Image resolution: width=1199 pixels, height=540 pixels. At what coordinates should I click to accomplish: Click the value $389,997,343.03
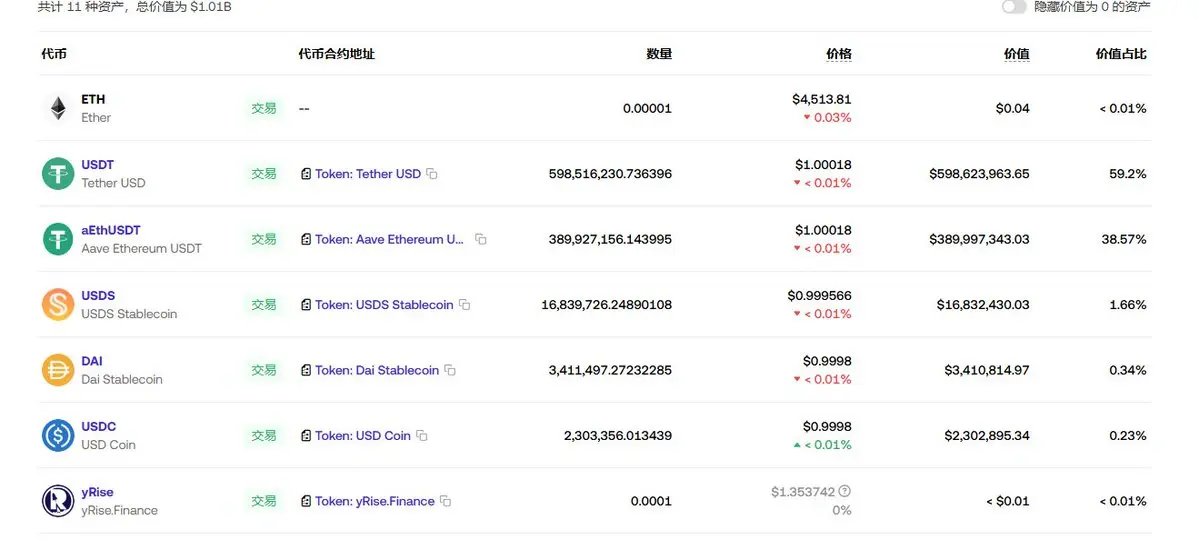(x=980, y=239)
